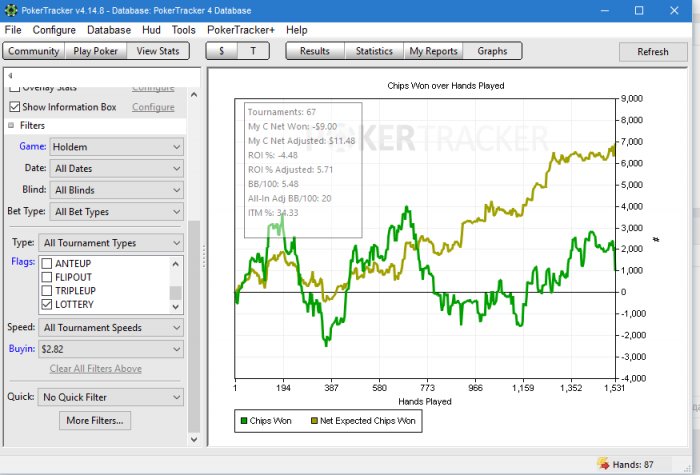
Task: Open the Date dropdown showing All Dates
Action: point(117,168)
